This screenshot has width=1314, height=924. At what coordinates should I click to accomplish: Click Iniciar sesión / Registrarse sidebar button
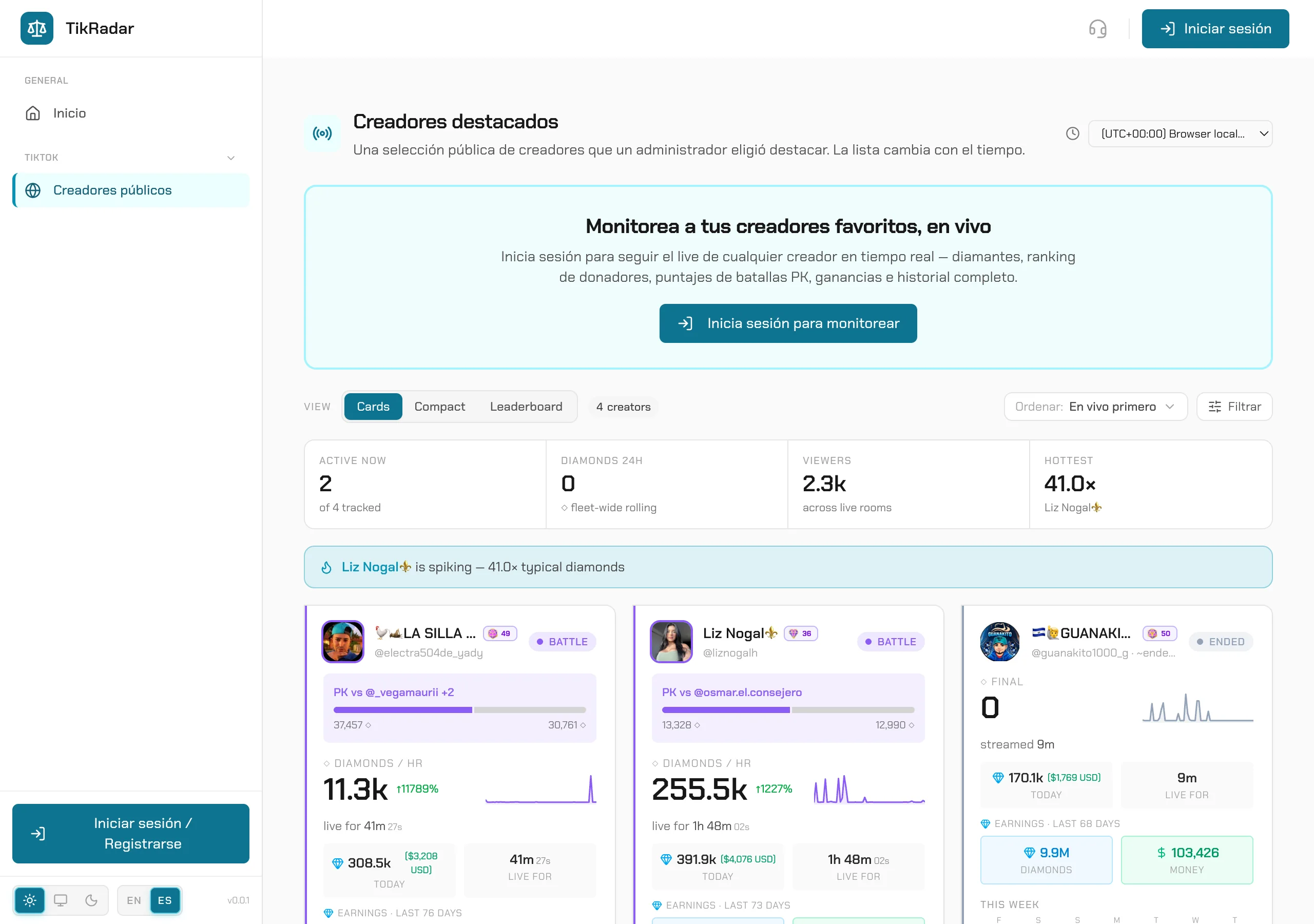[x=131, y=834]
